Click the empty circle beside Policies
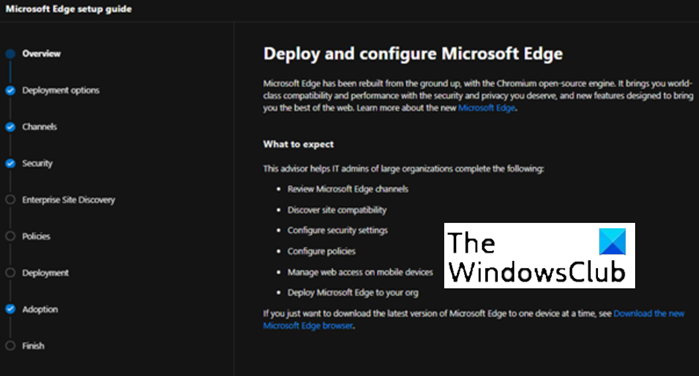The height and width of the screenshot is (376, 699). [x=10, y=236]
